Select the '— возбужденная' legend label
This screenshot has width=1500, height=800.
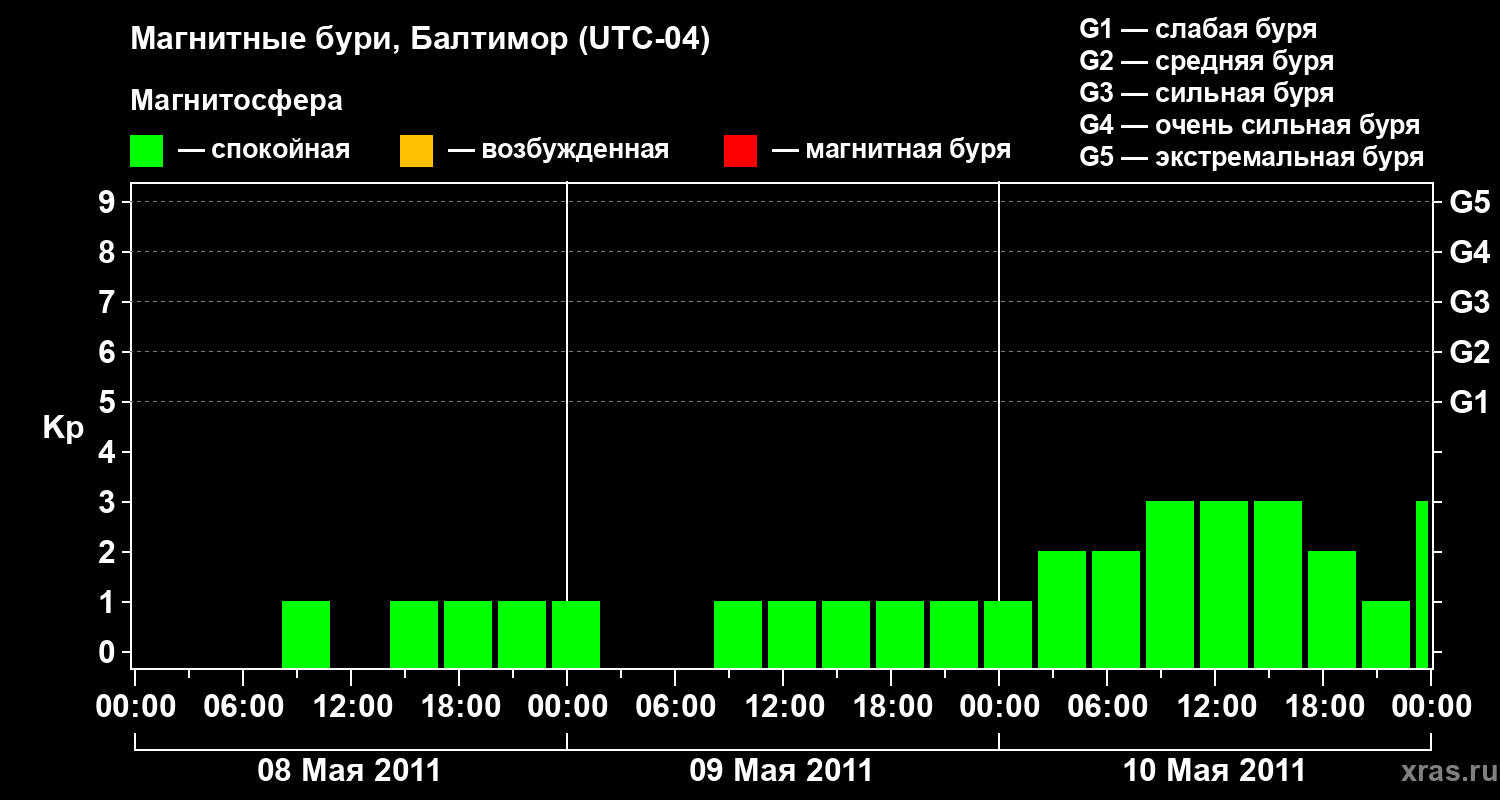tap(558, 150)
